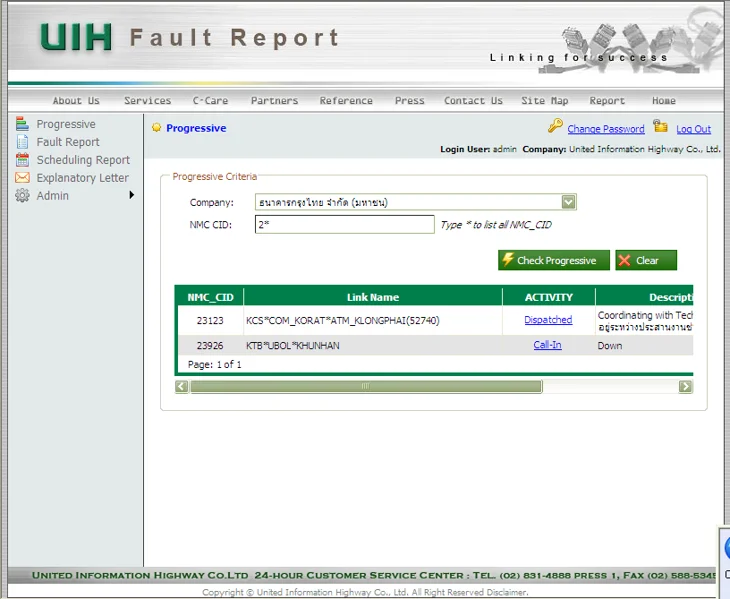Screen dimensions: 730x599
Task: Click the key icon beside Change Password
Action: click(x=555, y=126)
